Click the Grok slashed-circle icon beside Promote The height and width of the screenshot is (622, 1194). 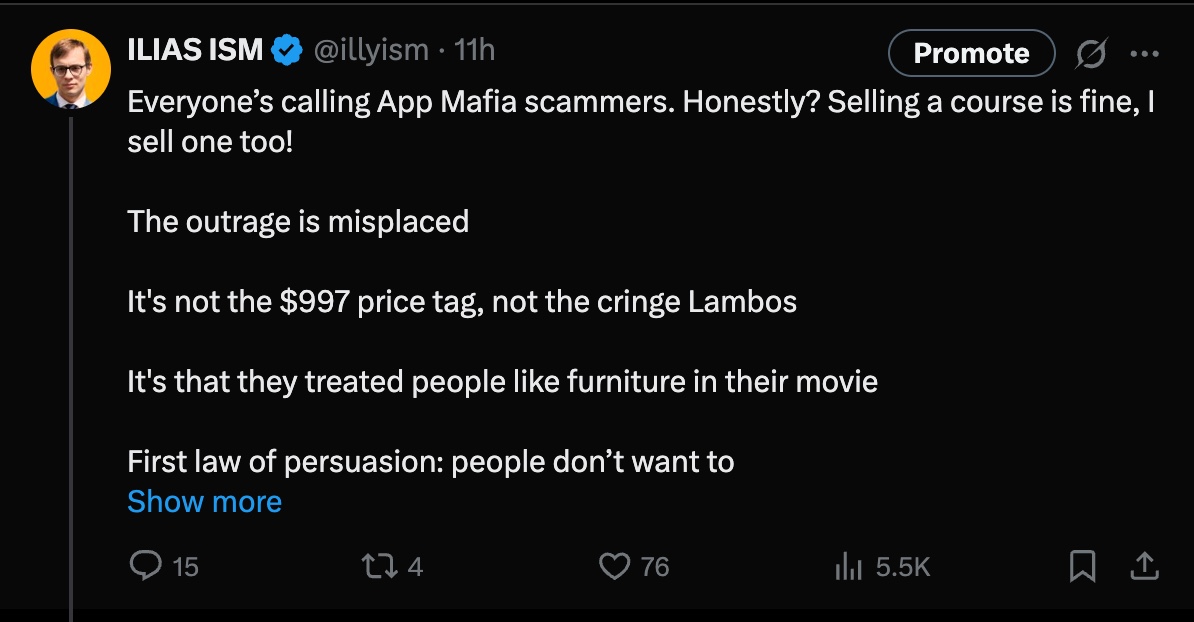(1091, 53)
